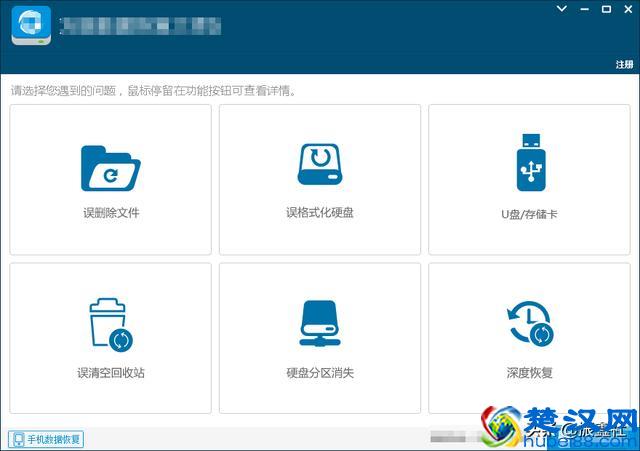Select the 误删除文件 label

pos(111,213)
